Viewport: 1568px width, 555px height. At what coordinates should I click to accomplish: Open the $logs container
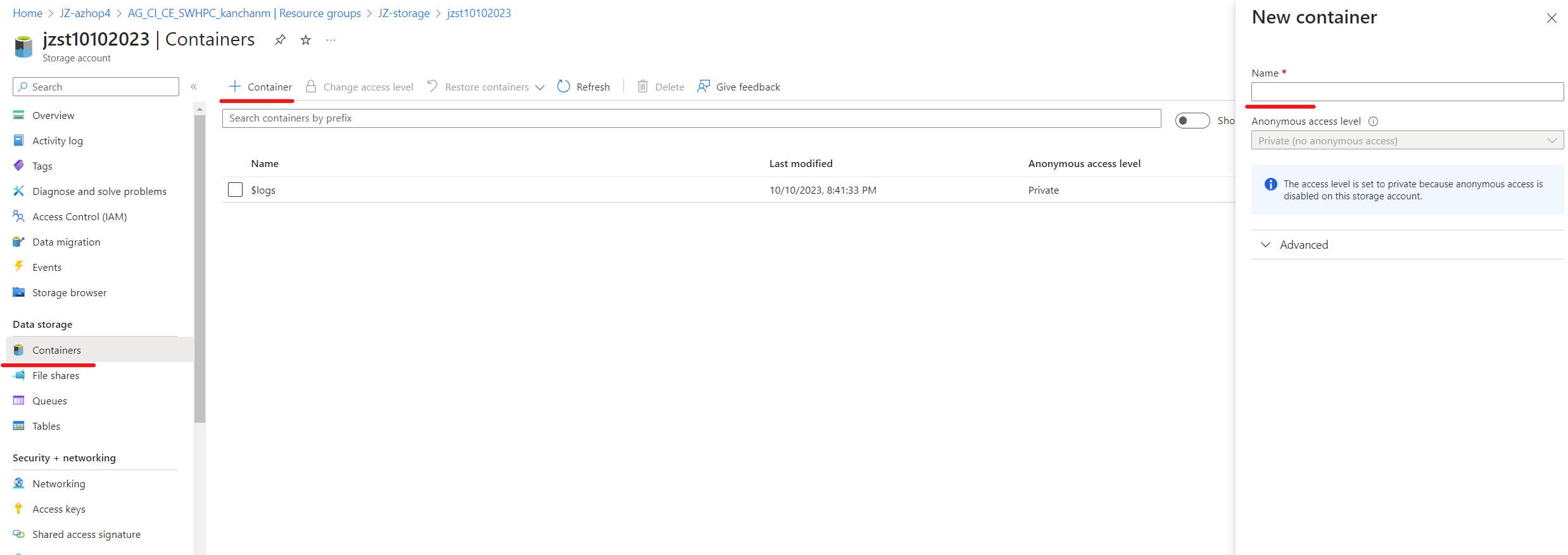click(263, 190)
